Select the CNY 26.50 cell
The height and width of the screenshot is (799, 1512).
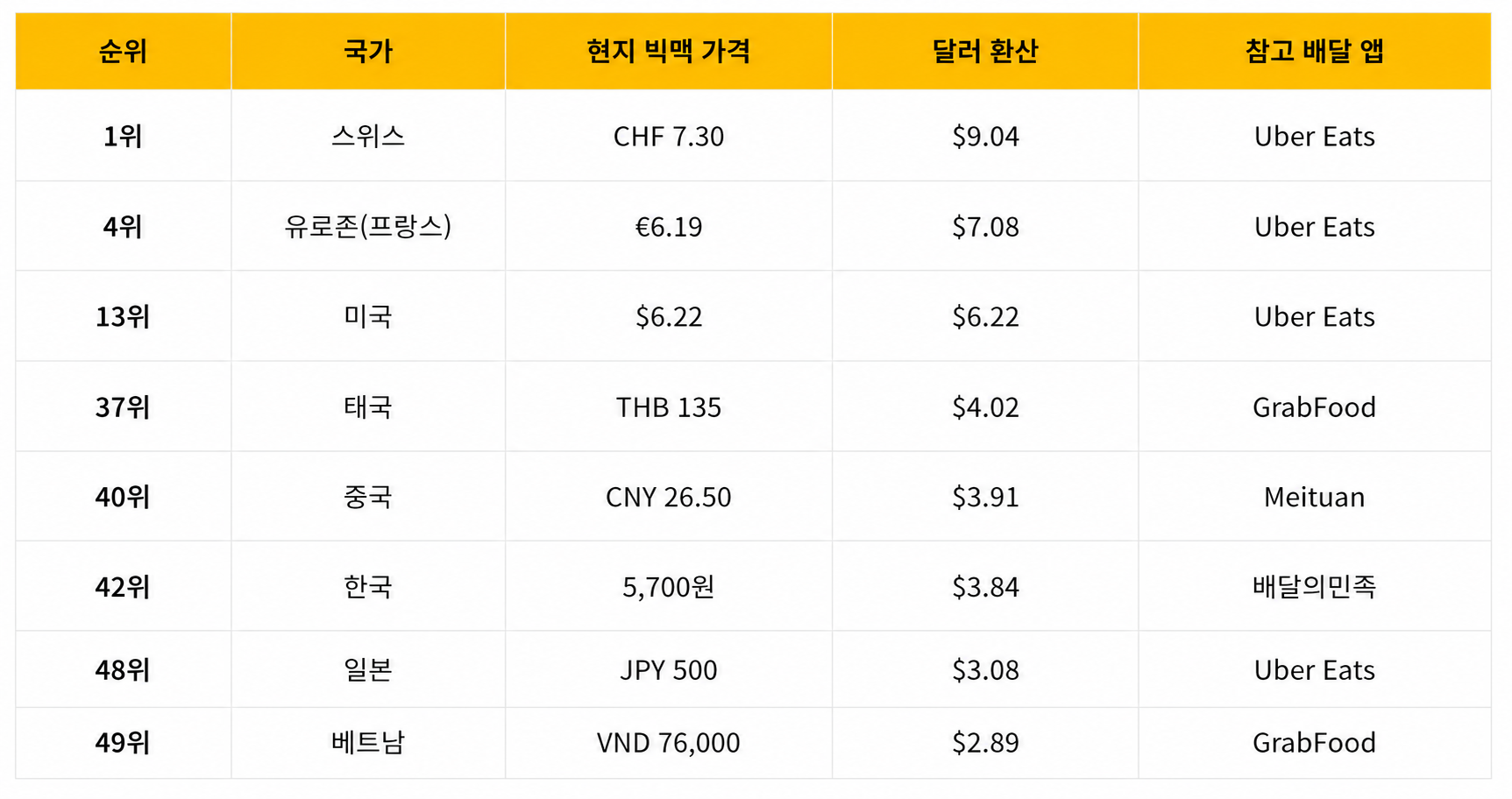(669, 497)
